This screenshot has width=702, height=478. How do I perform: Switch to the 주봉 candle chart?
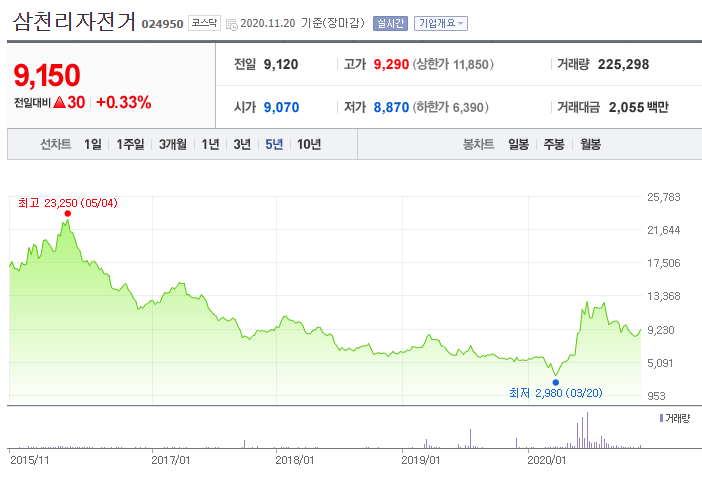click(554, 145)
